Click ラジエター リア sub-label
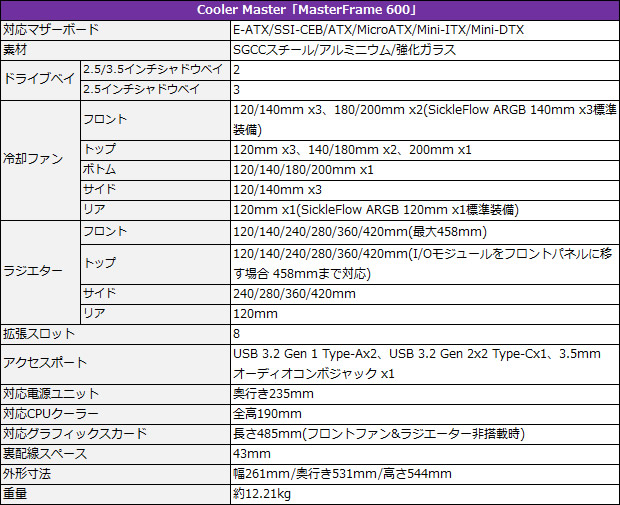The width and height of the screenshot is (620, 505). (x=155, y=314)
